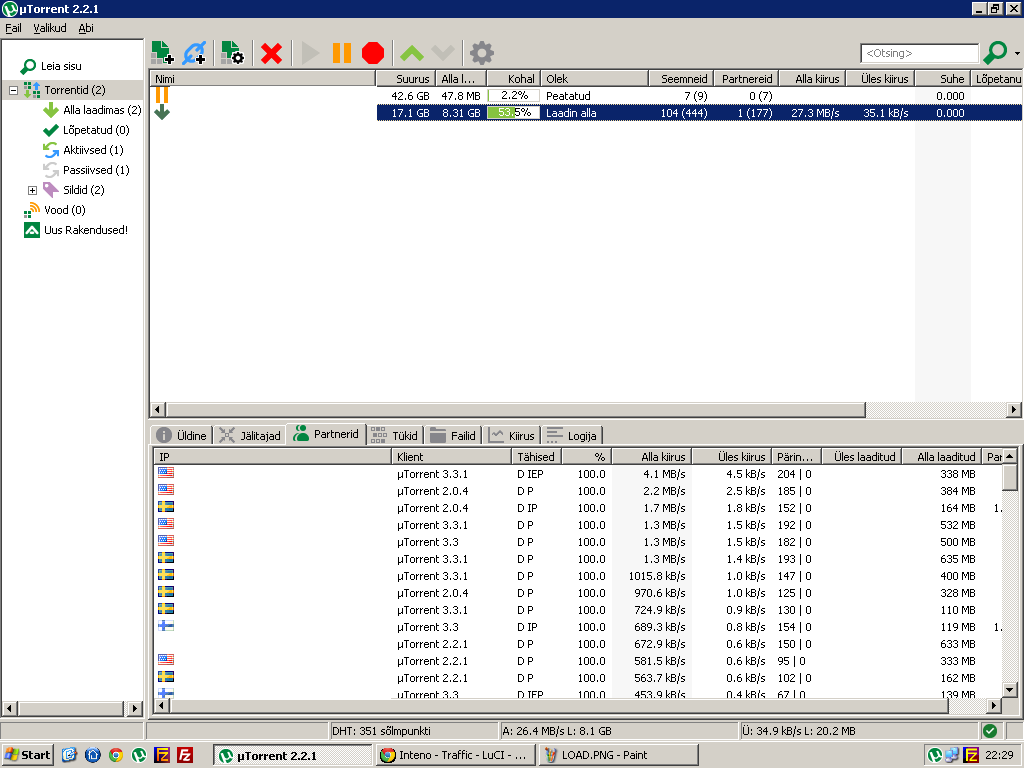The width and height of the screenshot is (1024, 768).
Task: Sort torrents by Nimi column
Action: tap(263, 78)
